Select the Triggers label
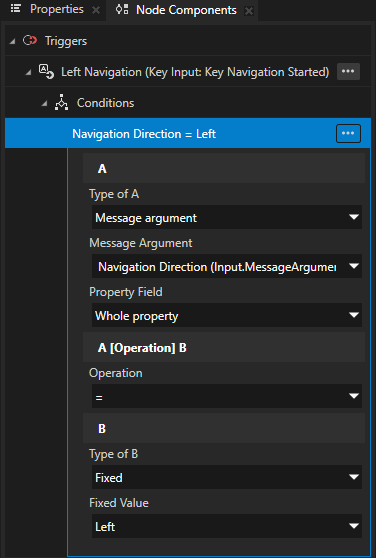Viewport: 376px width, 558px height. point(66,41)
